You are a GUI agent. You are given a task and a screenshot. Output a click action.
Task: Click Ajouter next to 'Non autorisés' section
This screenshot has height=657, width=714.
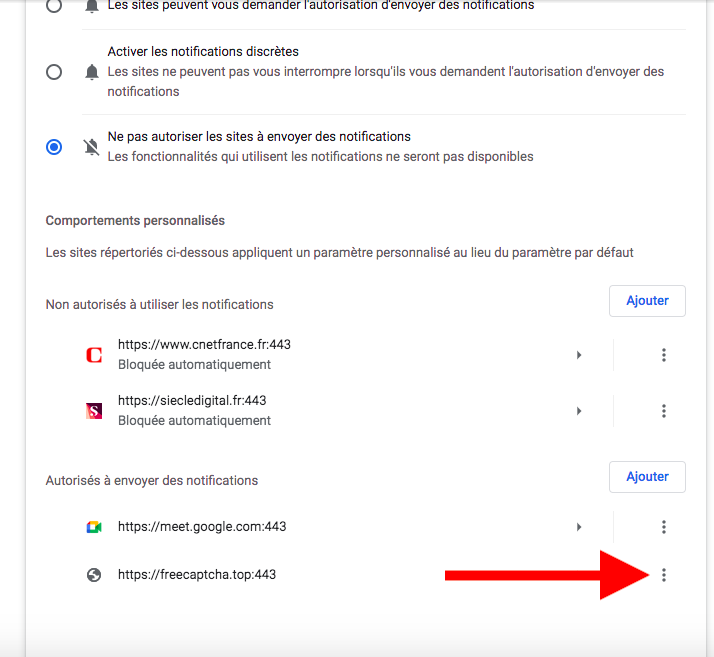pyautogui.click(x=647, y=301)
